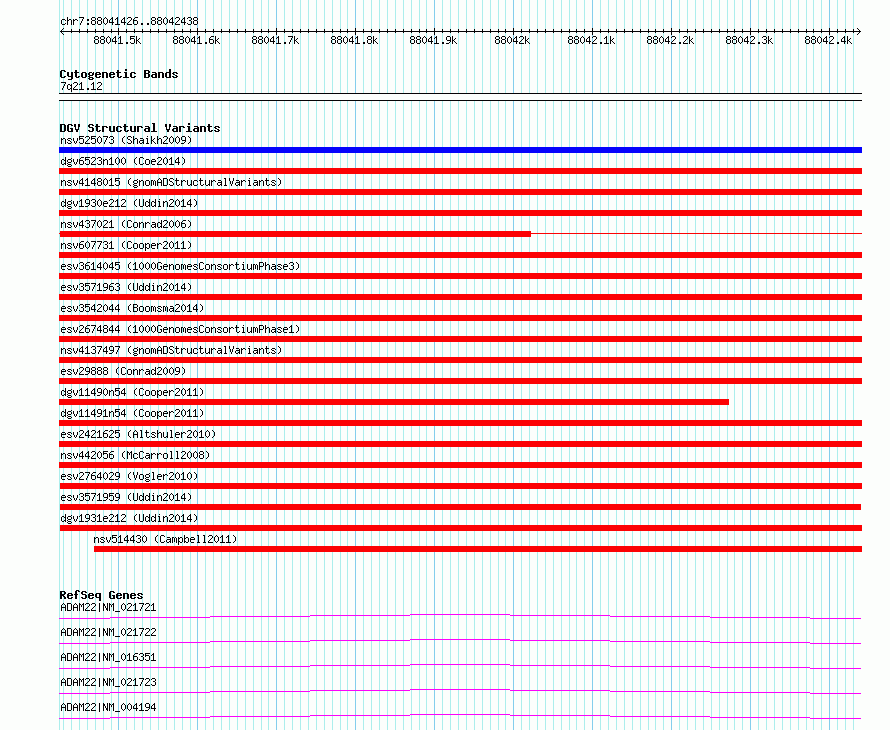Open the first dgv11490n54 (Cooper2011) label
Image resolution: width=890 pixels, height=730 pixels.
tap(132, 392)
